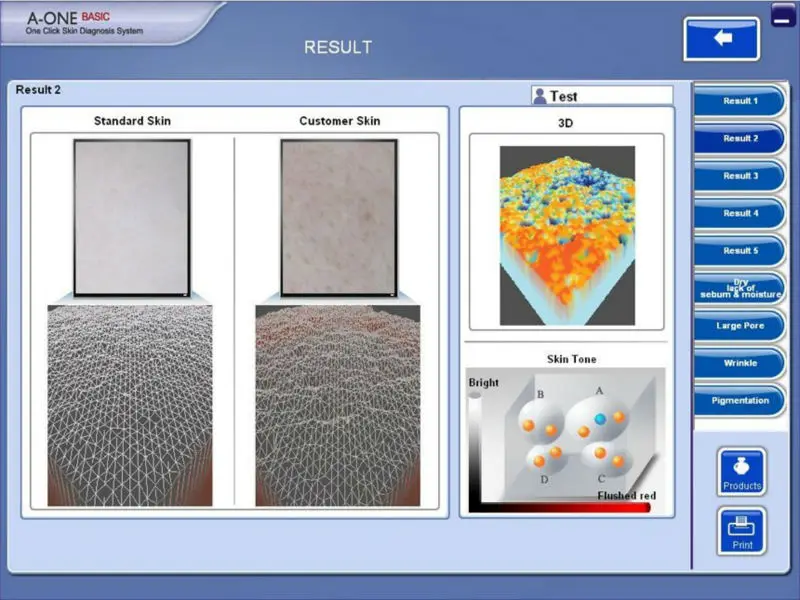Open the Products bottle icon

(741, 472)
